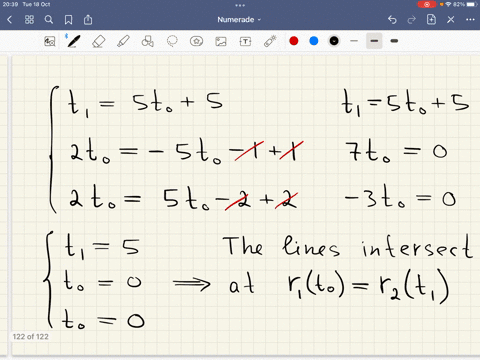Image resolution: width=480 pixels, height=360 pixels.
Task: Close the editing toolbar with the X icon
Action: (x=451, y=20)
